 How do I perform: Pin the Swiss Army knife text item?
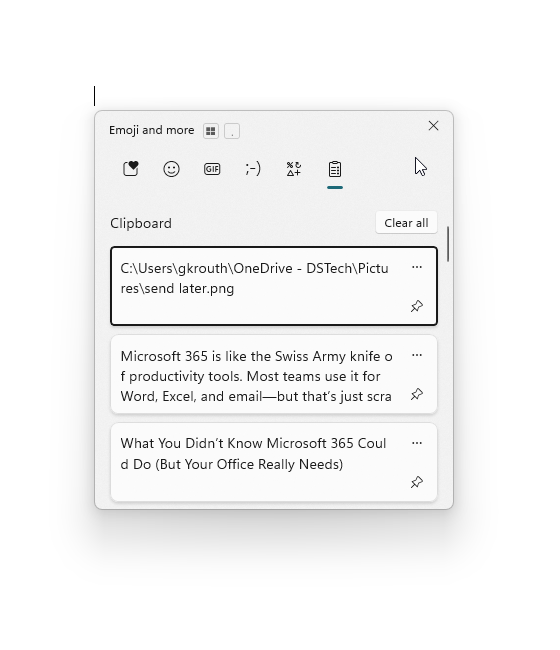(417, 394)
